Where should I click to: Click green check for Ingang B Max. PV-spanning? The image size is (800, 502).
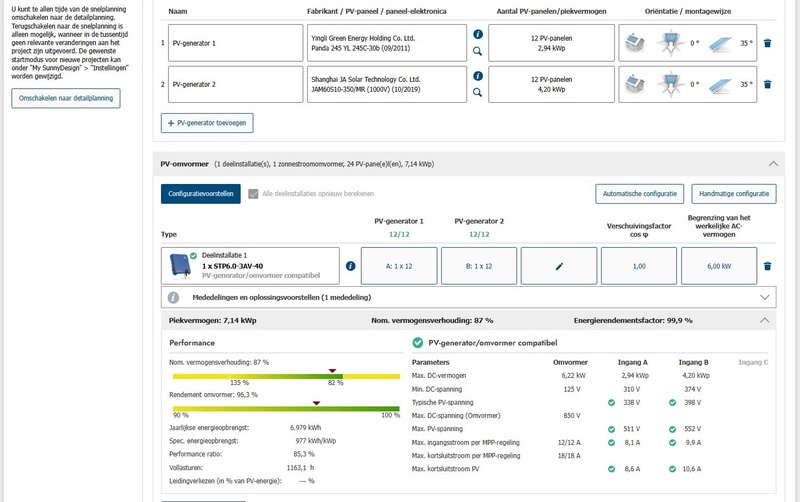672,429
